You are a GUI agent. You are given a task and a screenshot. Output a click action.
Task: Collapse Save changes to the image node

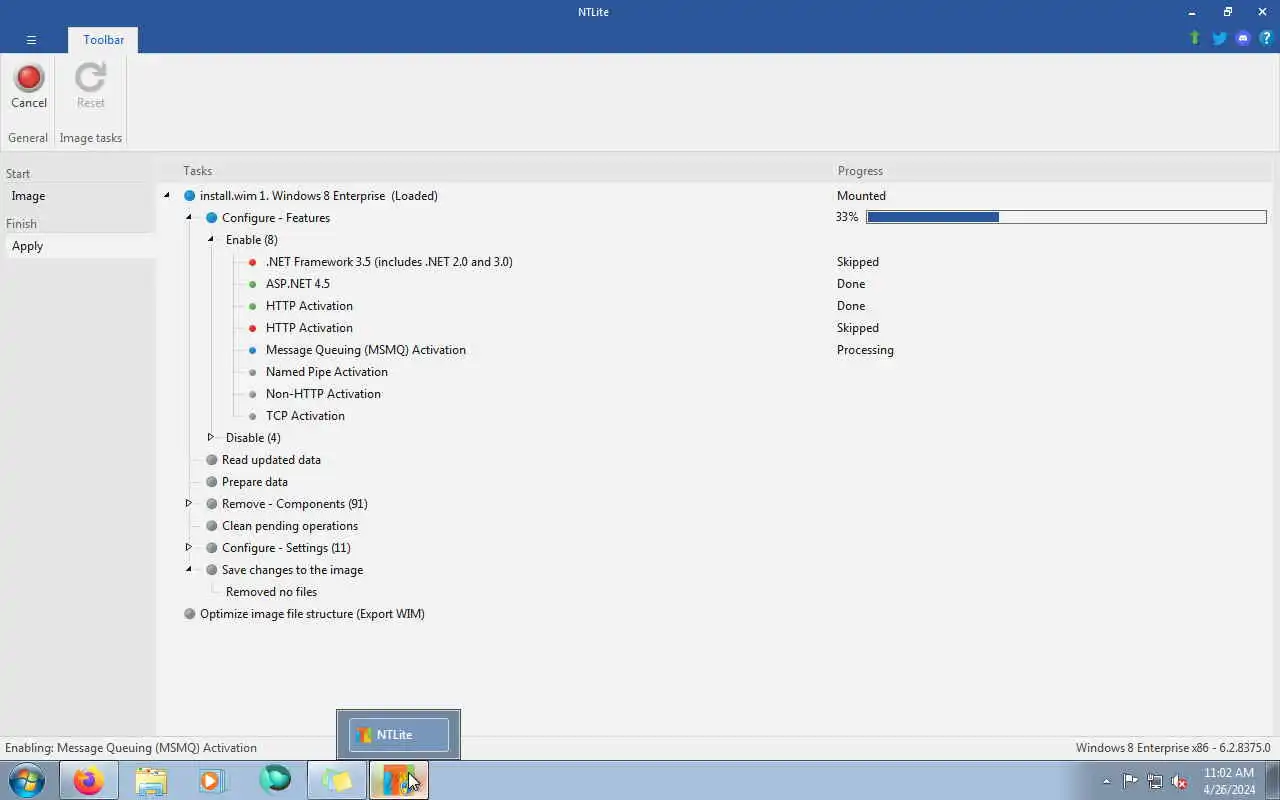coord(189,570)
